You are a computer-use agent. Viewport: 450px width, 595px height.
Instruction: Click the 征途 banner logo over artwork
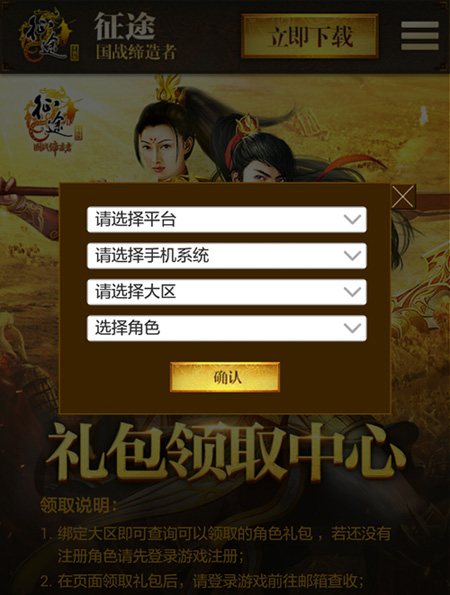52,123
